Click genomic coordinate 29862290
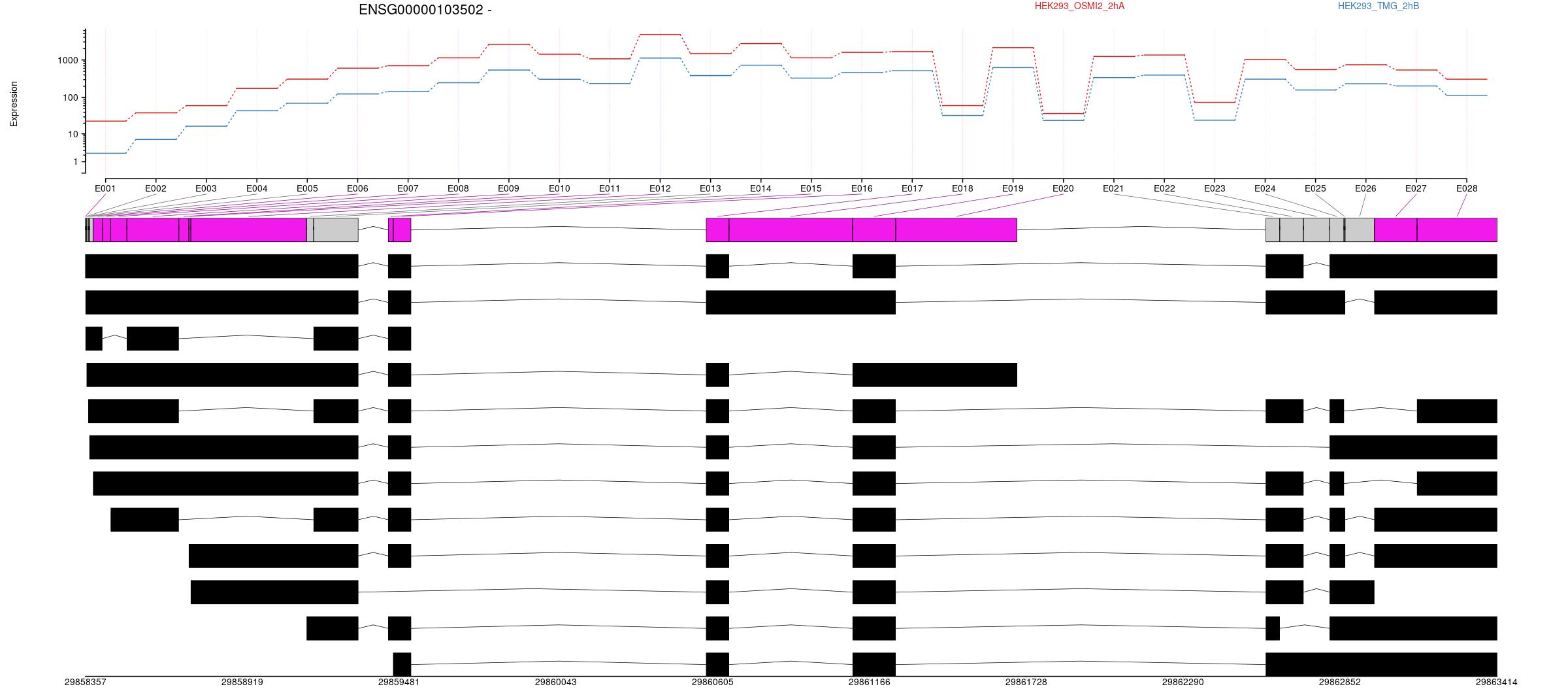The height and width of the screenshot is (693, 1568). [1183, 682]
